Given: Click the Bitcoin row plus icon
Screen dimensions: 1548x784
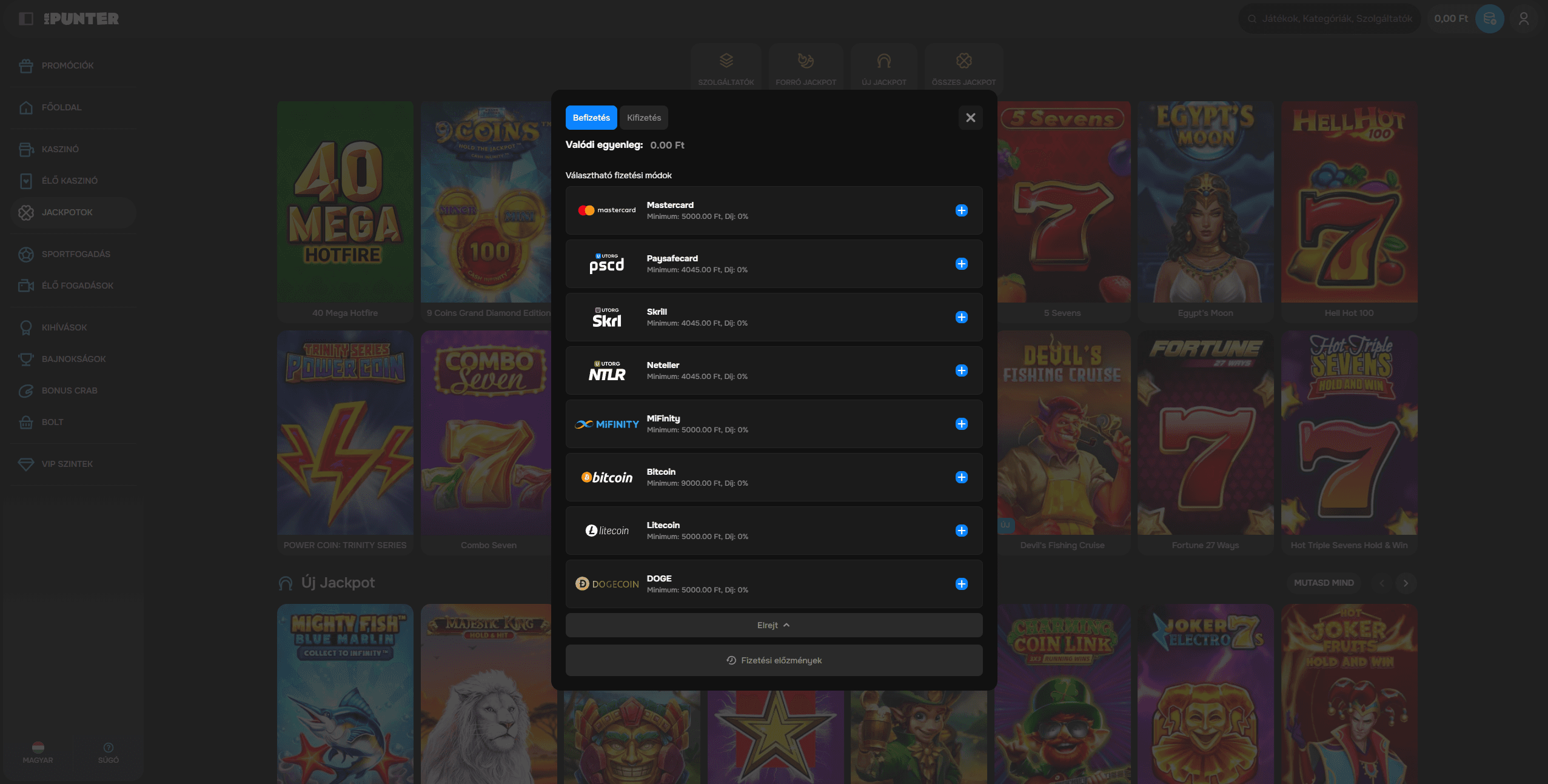Looking at the screenshot, I should [961, 477].
